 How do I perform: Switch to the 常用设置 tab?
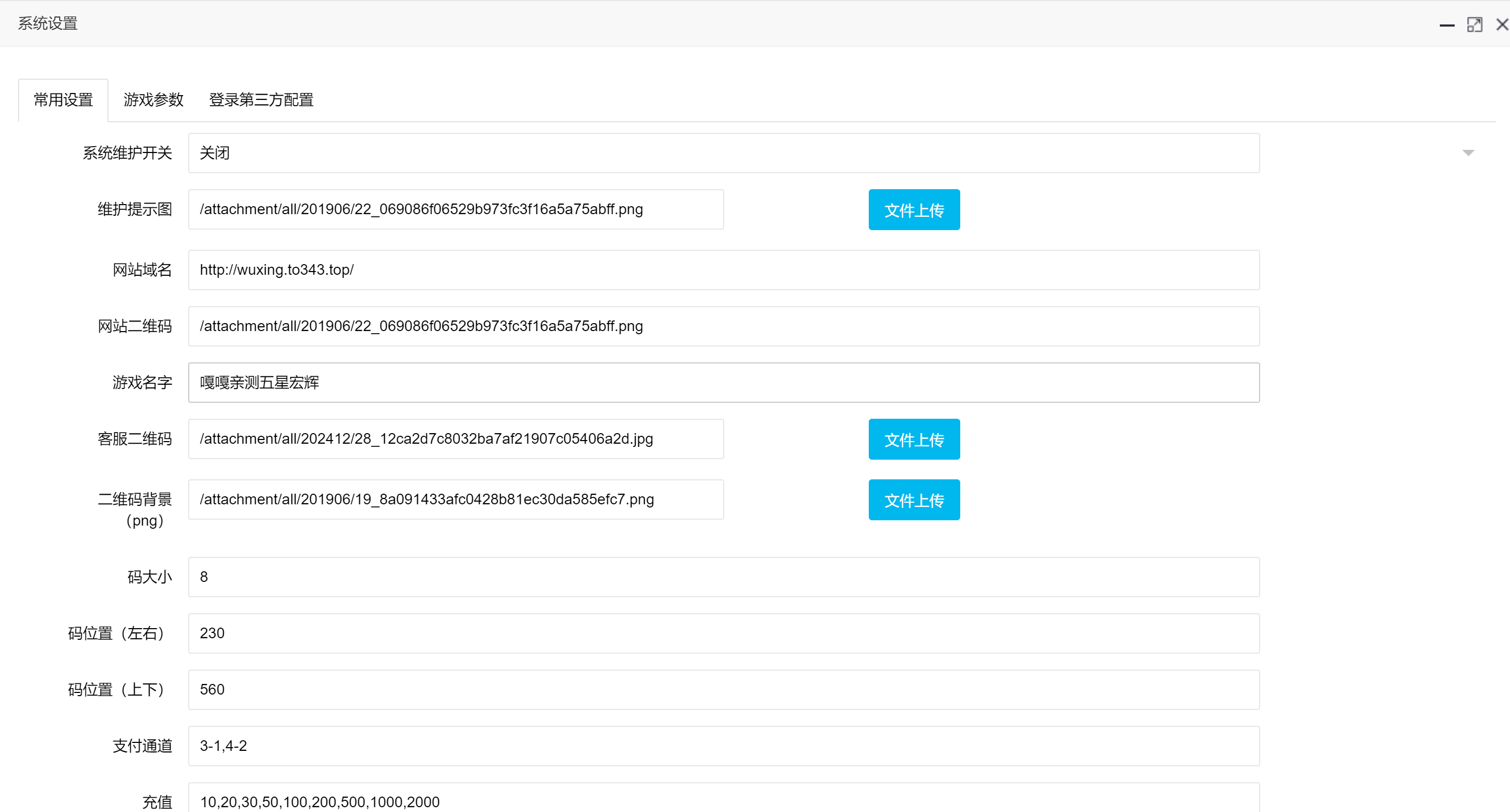click(63, 100)
